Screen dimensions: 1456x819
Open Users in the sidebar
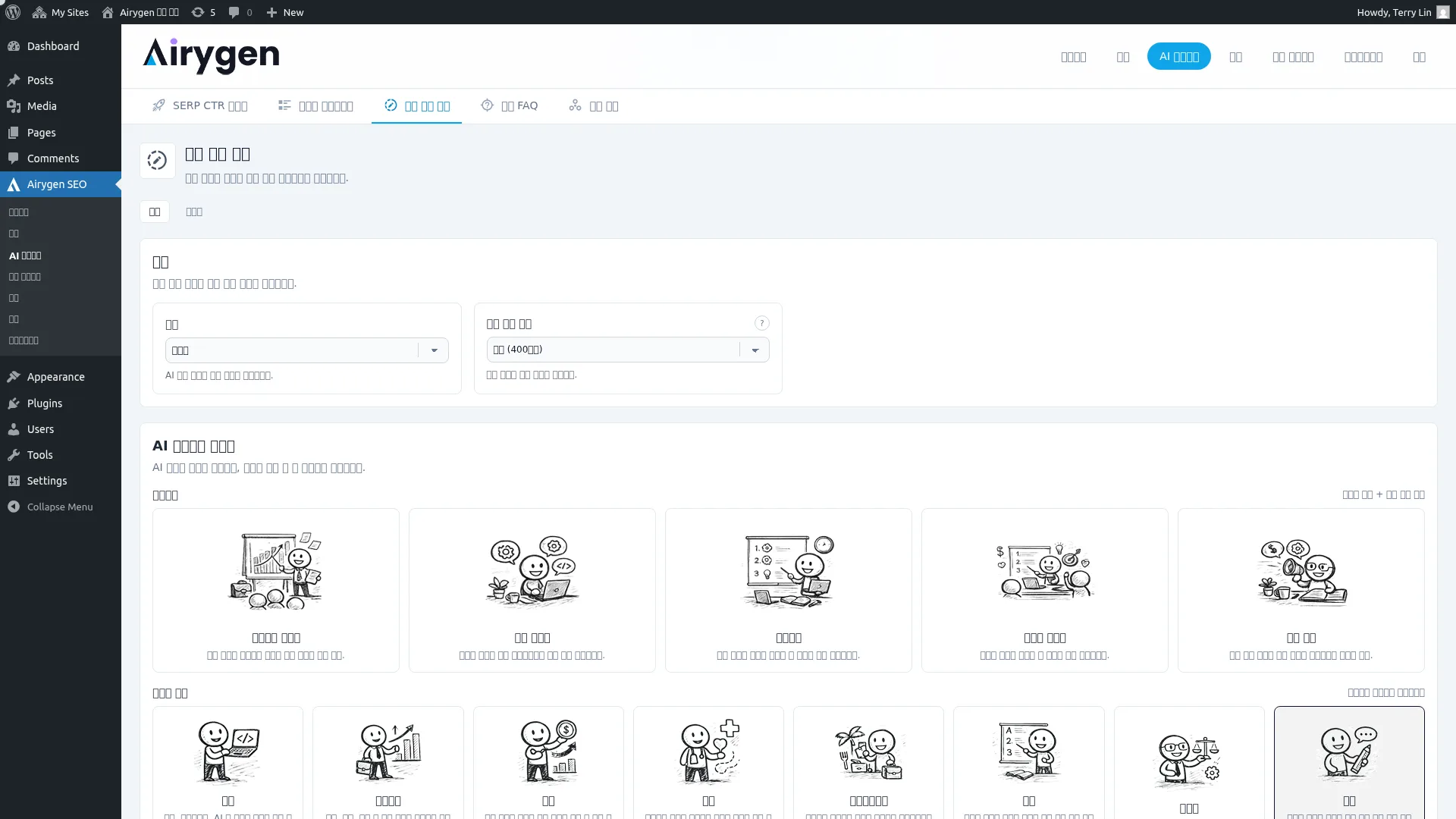pyautogui.click(x=61, y=429)
